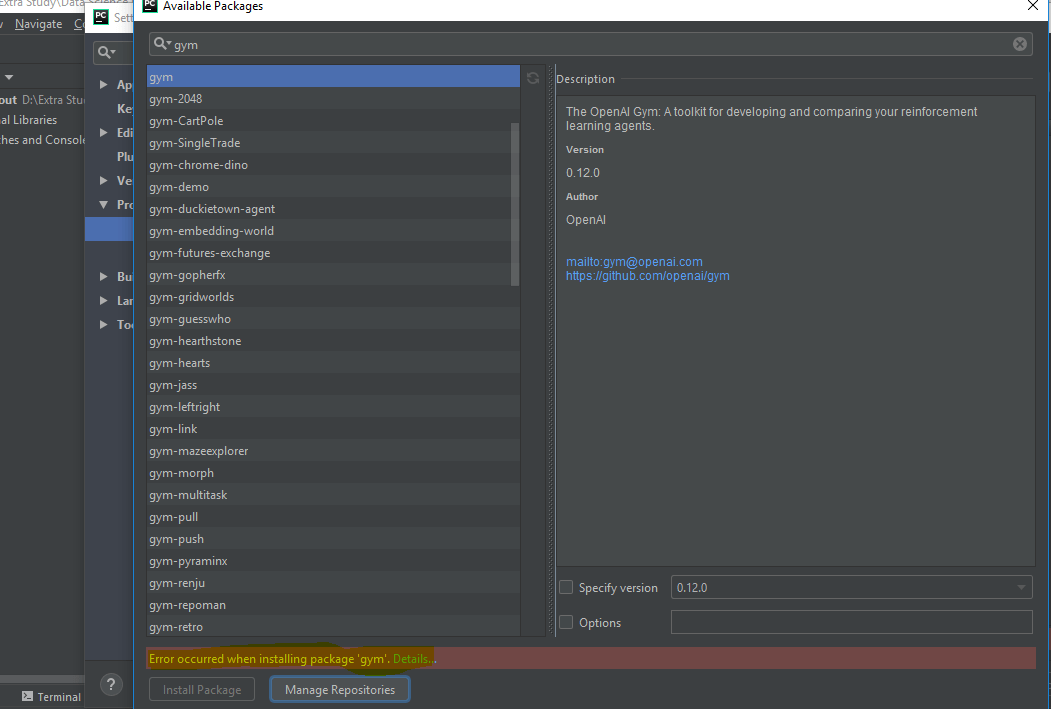
Task: Expand the Build section in Settings sidebar
Action: (x=104, y=276)
